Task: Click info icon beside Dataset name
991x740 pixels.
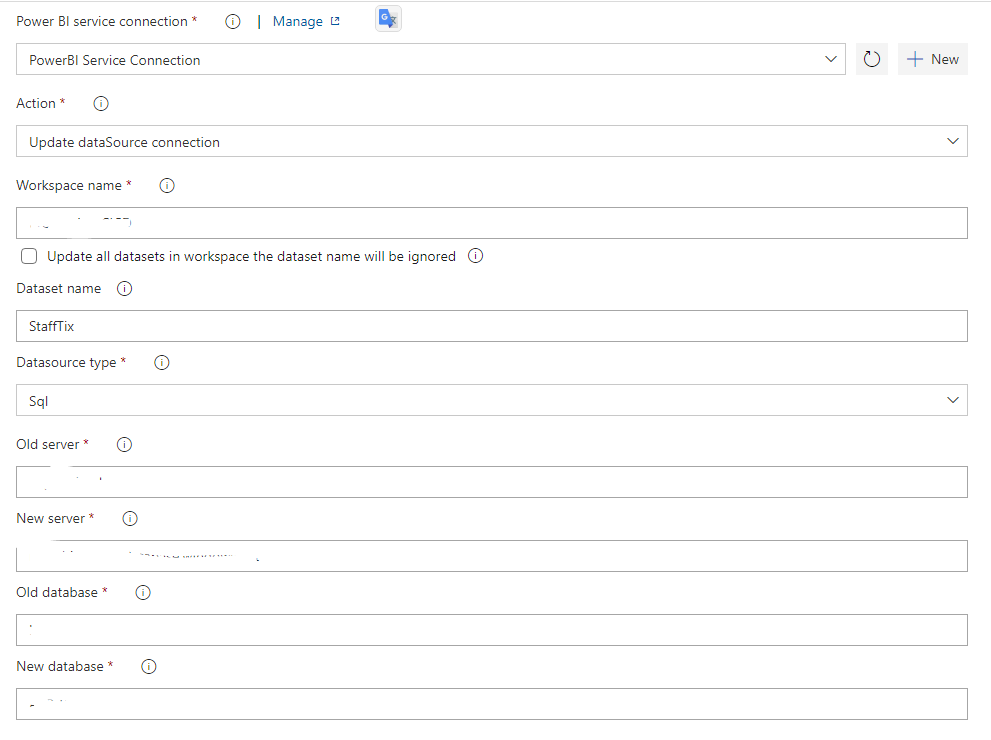Action: (125, 289)
